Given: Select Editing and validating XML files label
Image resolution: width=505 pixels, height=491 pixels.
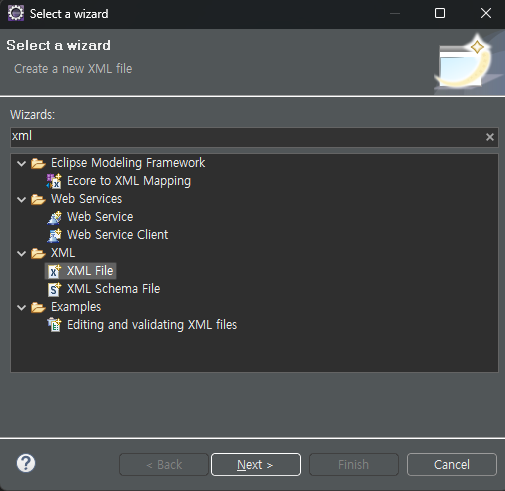Looking at the screenshot, I should 152,325.
